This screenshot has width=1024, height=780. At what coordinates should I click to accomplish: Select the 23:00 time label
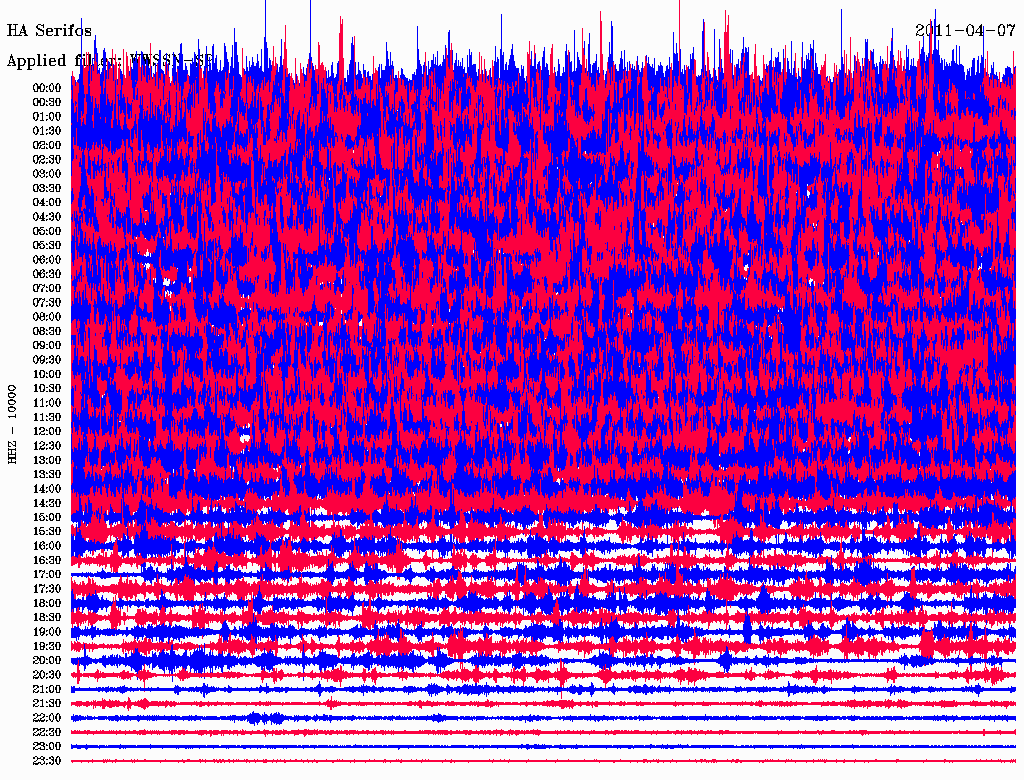[x=47, y=747]
